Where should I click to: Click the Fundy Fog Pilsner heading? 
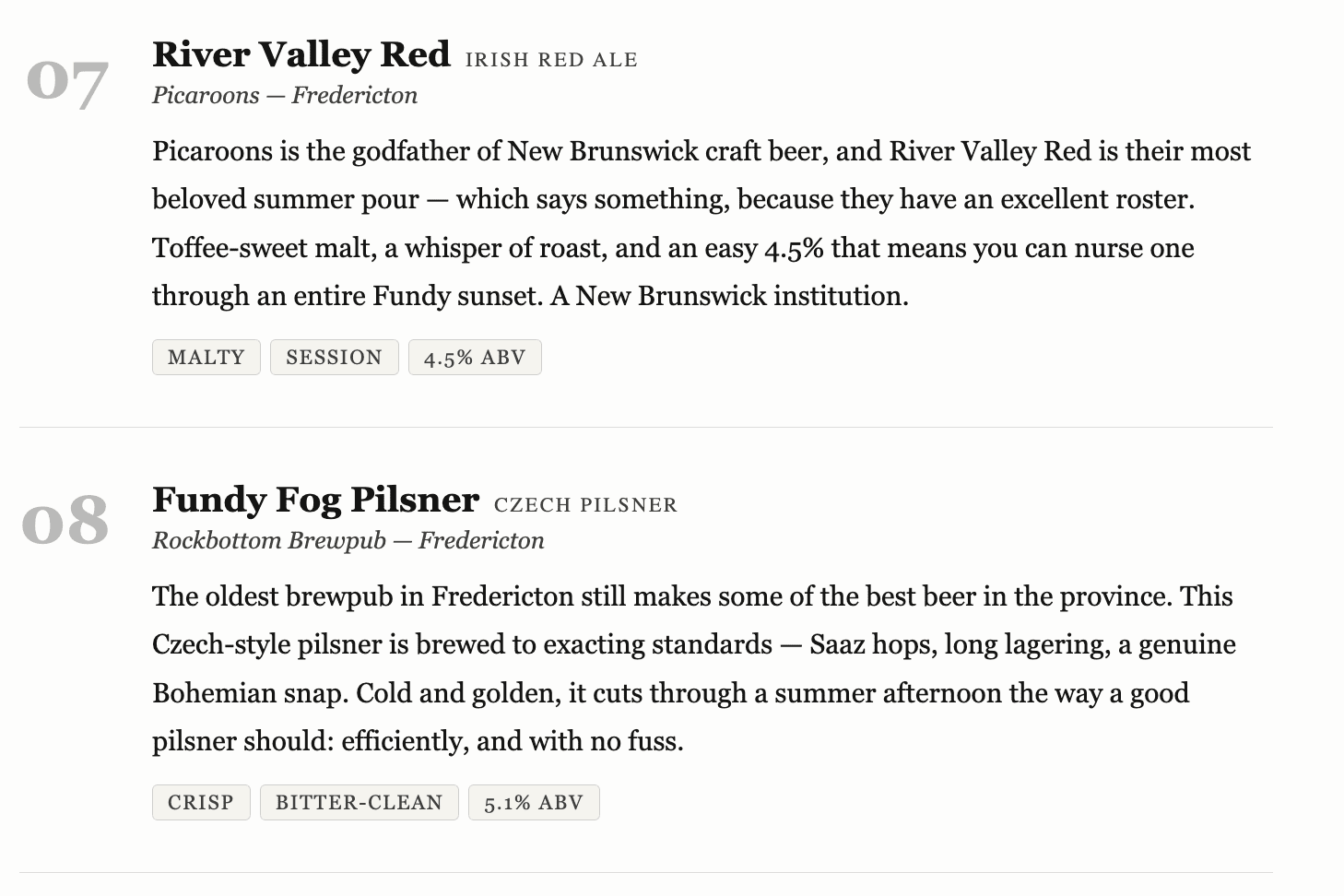[x=315, y=500]
